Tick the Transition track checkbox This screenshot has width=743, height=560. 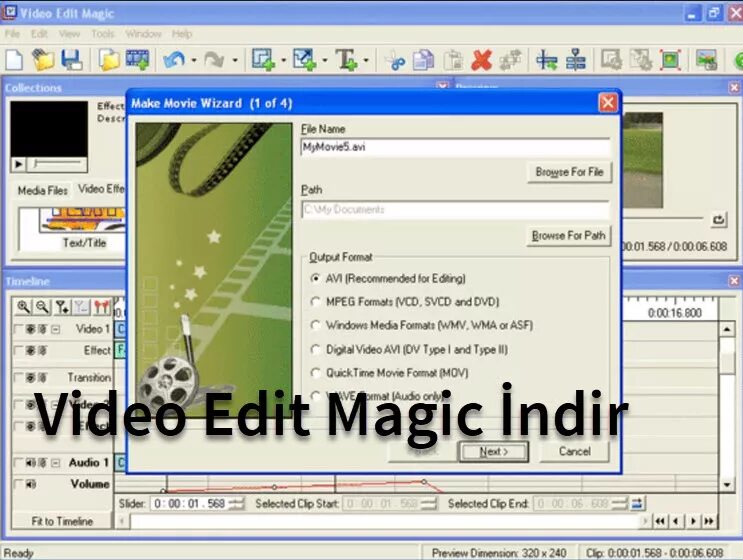coord(18,378)
